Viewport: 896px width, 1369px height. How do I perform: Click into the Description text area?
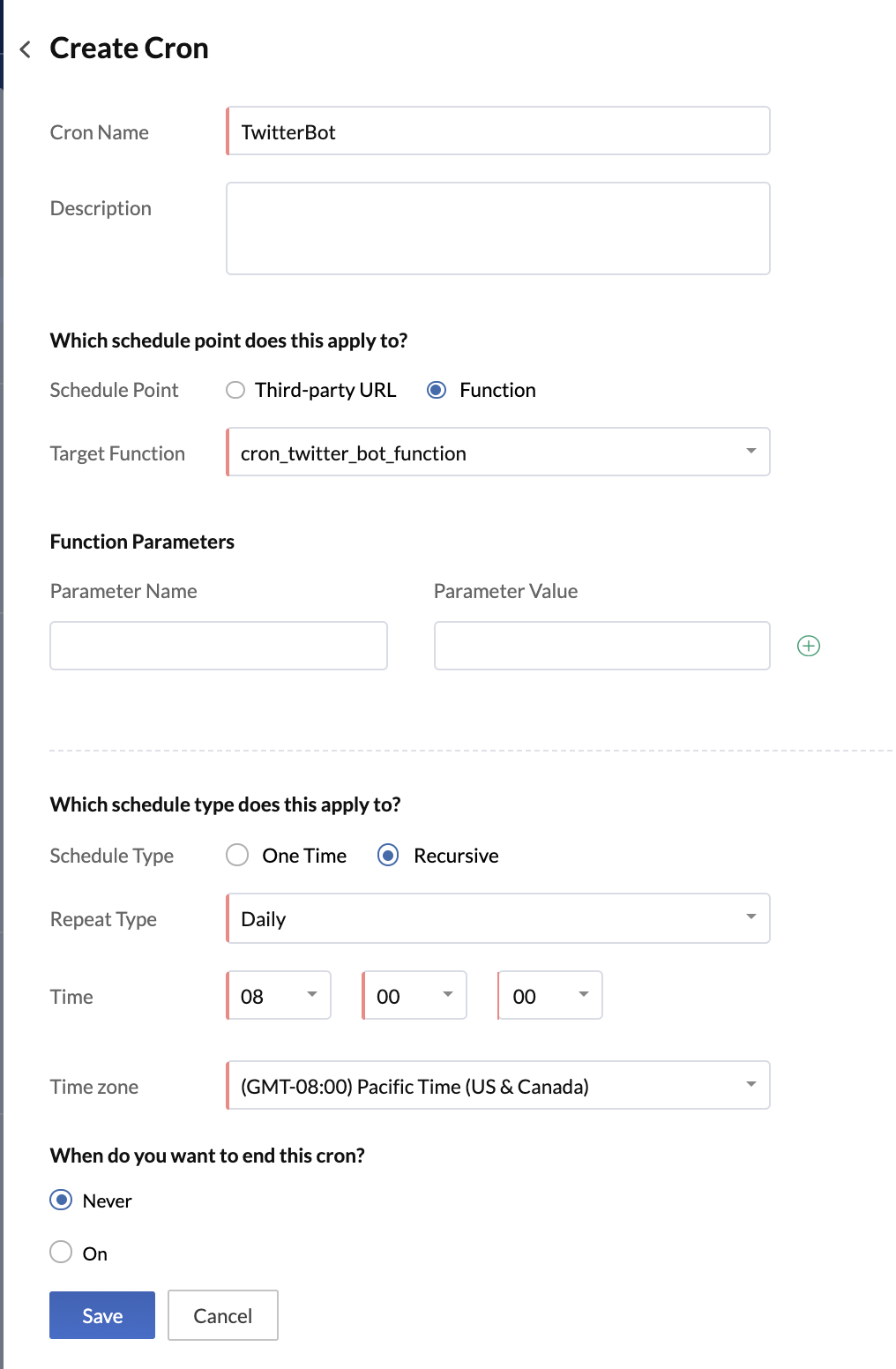[x=498, y=228]
